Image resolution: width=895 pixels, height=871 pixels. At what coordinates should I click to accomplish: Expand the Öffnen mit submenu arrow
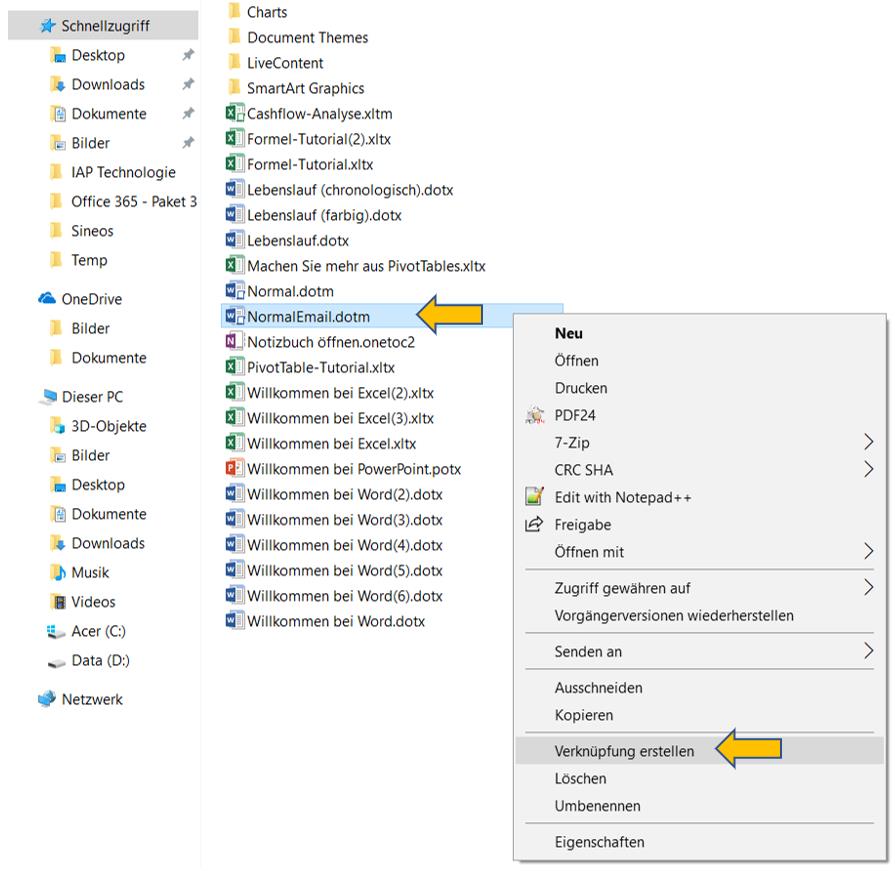[x=868, y=551]
